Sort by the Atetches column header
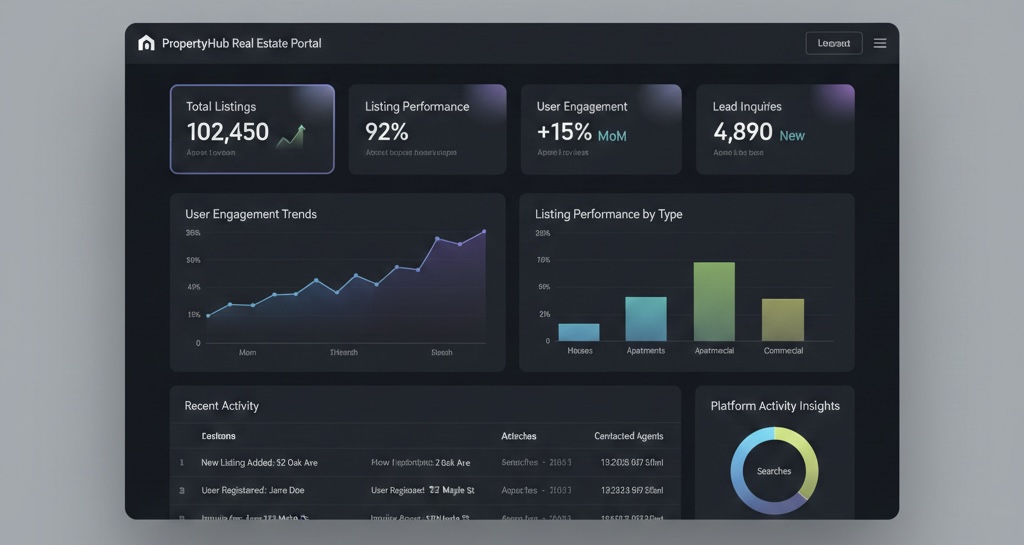The height and width of the screenshot is (545, 1024). (x=519, y=436)
